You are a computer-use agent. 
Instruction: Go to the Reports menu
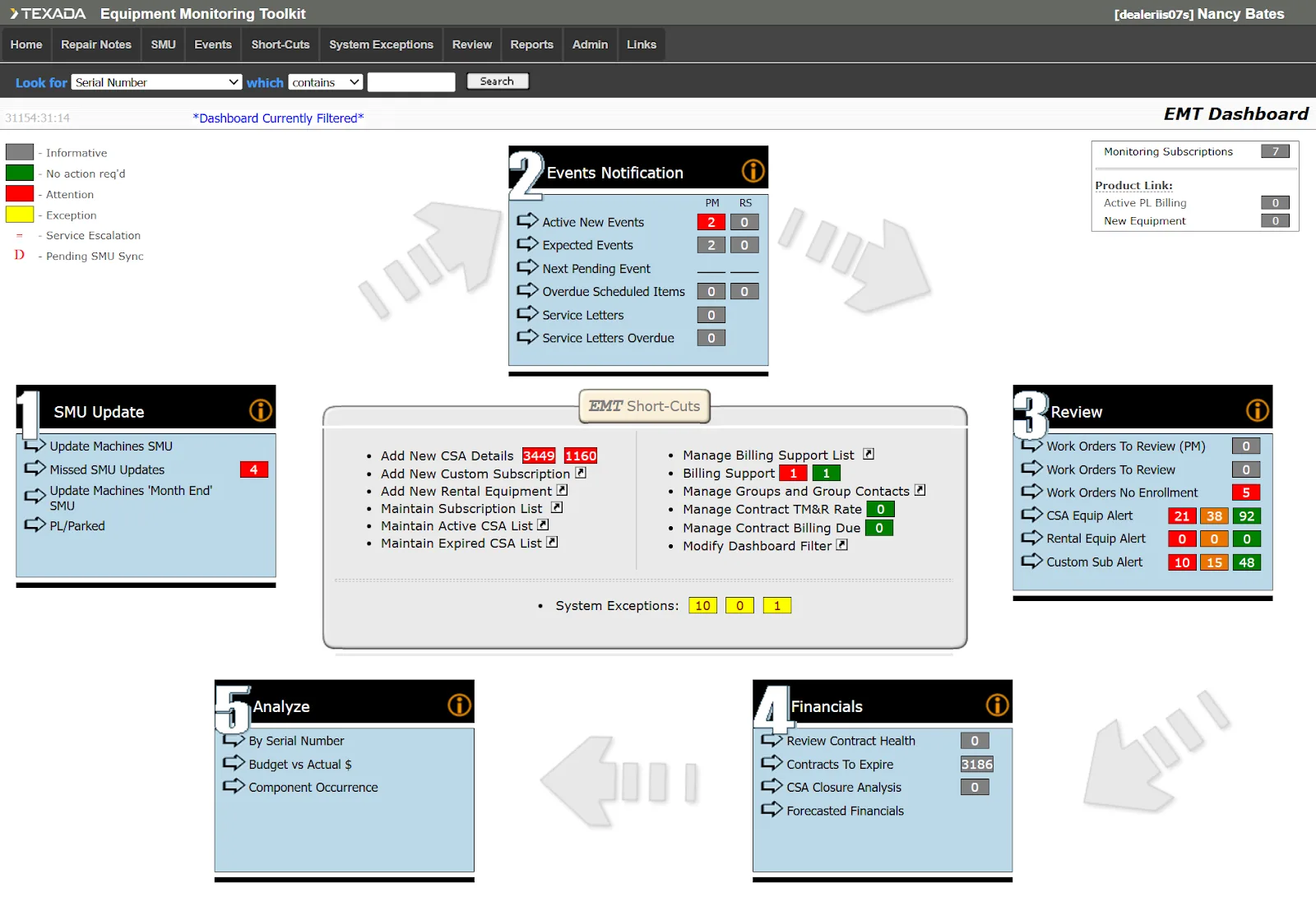tap(531, 44)
